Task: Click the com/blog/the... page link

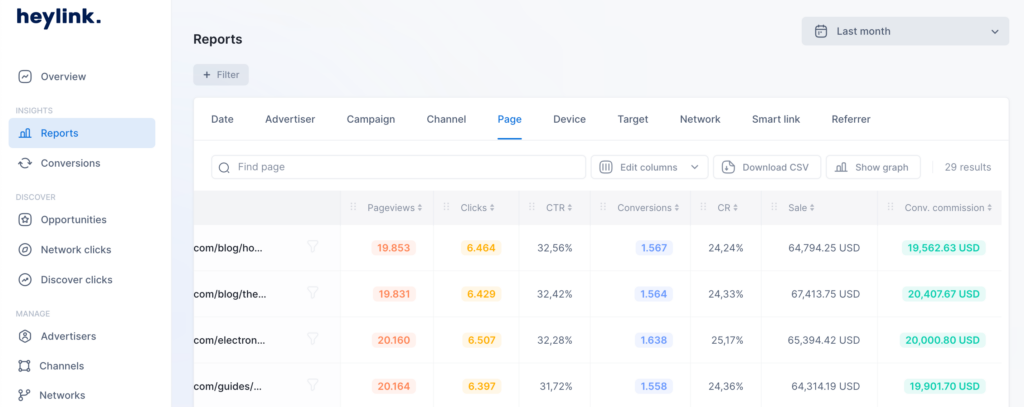Action: (x=231, y=294)
